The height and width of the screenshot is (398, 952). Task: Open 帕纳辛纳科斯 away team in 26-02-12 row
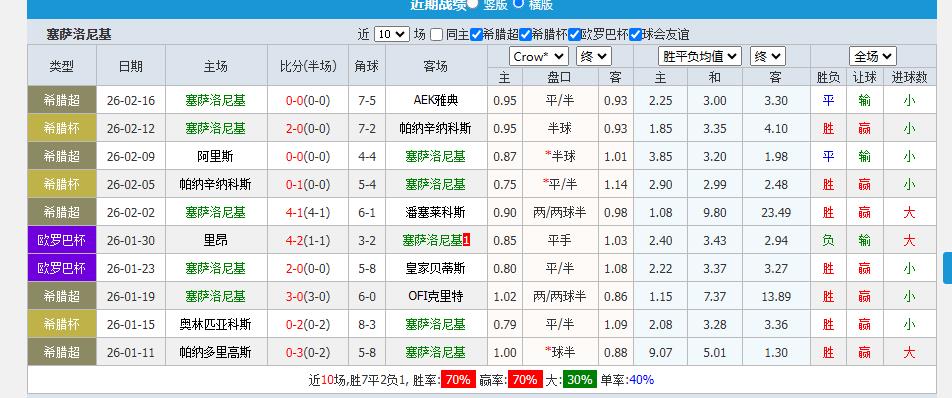(436, 128)
